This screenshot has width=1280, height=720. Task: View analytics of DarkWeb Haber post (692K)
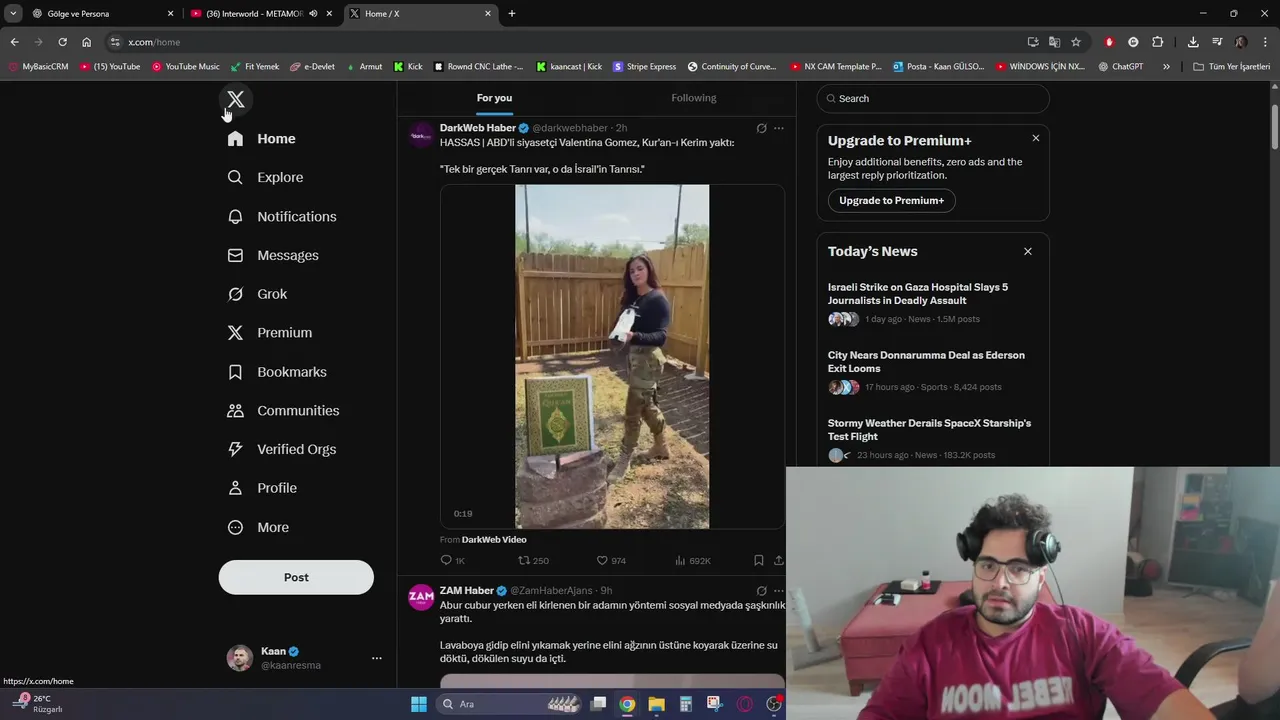pos(692,561)
